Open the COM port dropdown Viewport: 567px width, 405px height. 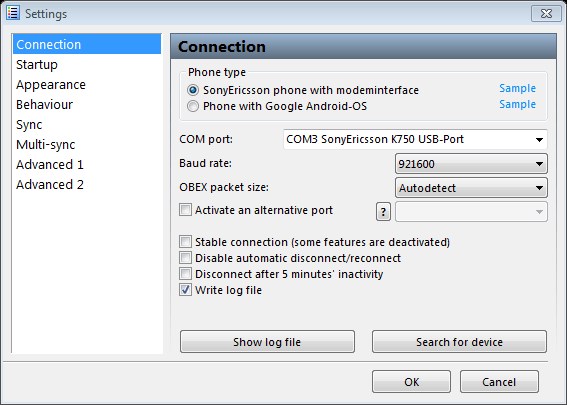pyautogui.click(x=415, y=140)
